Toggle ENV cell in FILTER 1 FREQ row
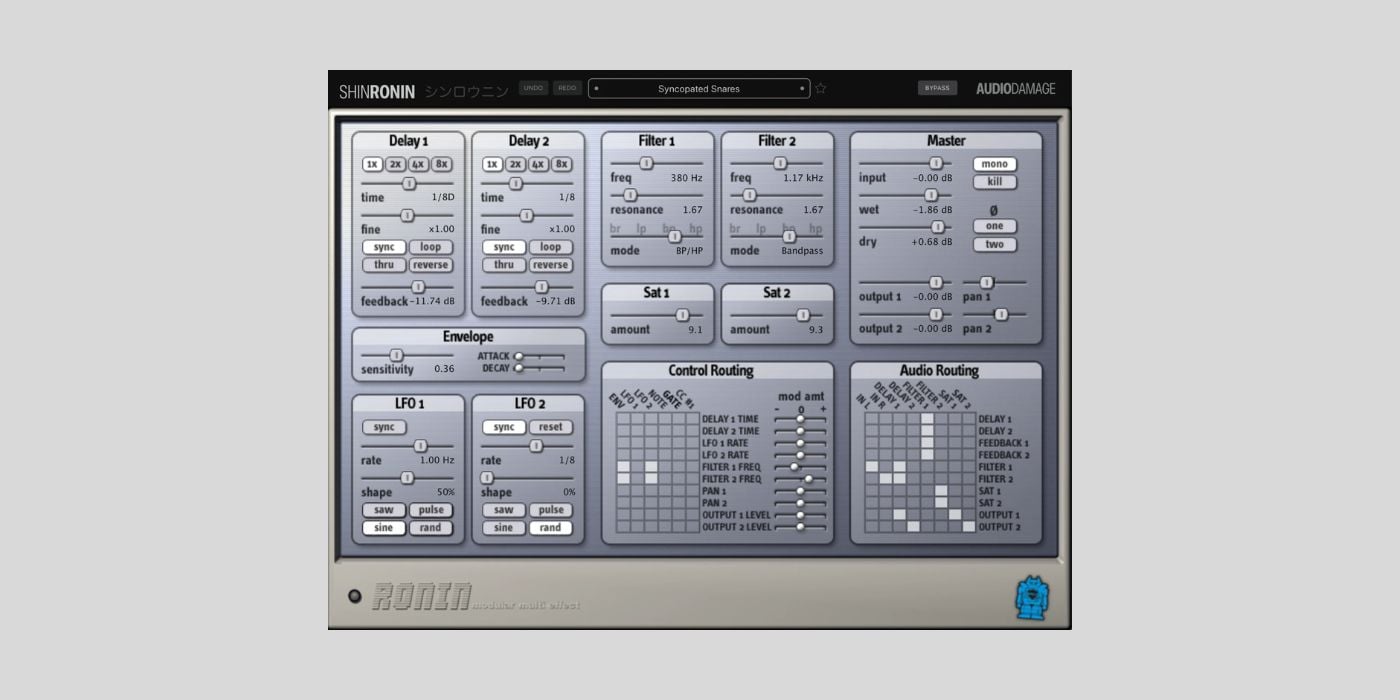Screen dimensions: 1400x700 pyautogui.click(x=624, y=467)
